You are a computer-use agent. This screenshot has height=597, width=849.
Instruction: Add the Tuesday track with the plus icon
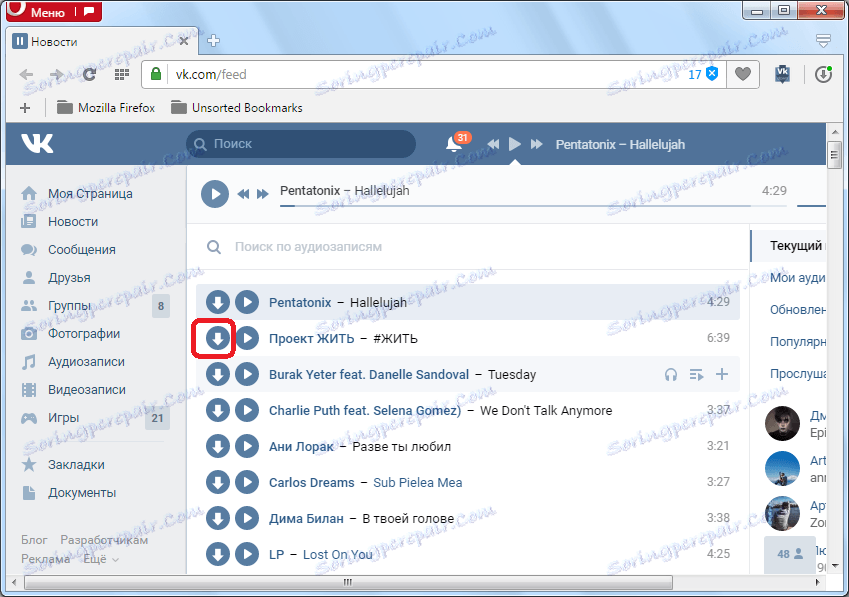click(x=721, y=374)
